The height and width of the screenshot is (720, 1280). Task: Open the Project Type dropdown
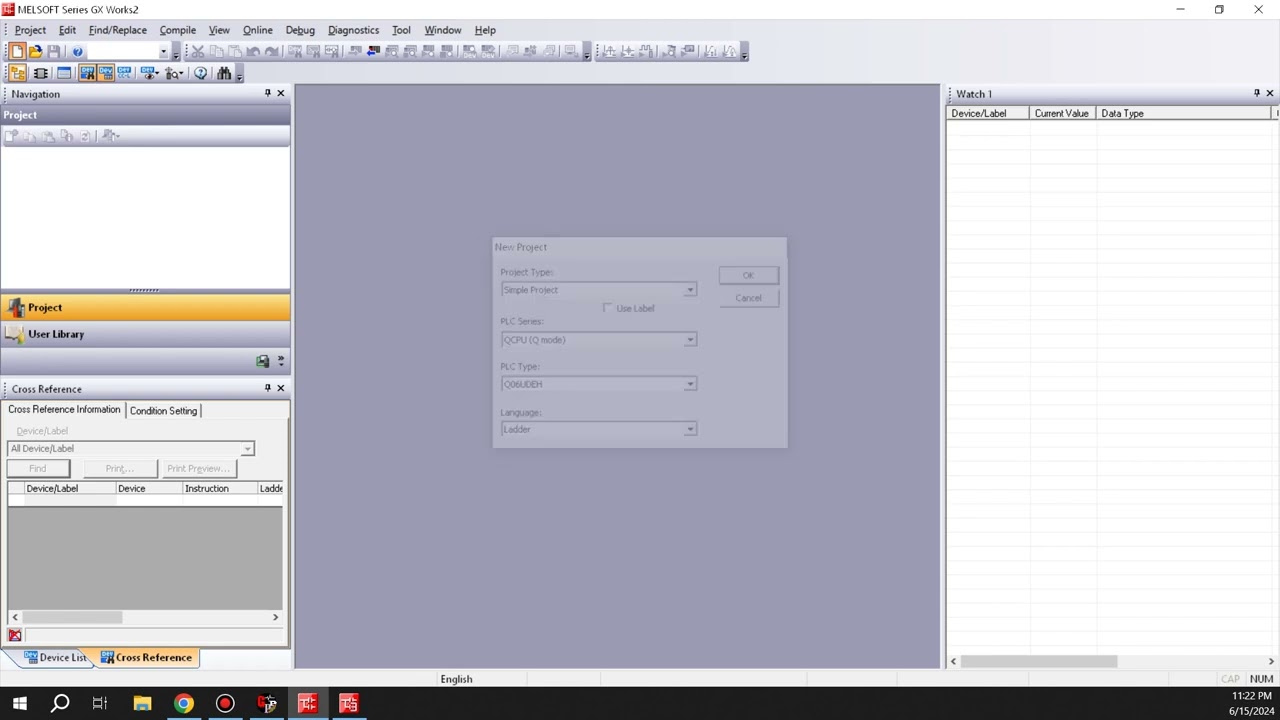(689, 290)
